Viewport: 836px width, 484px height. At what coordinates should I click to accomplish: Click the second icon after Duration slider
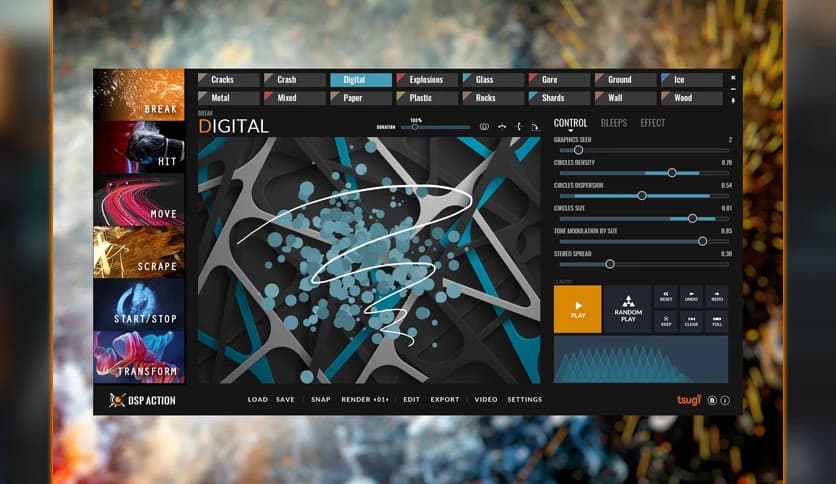coord(502,127)
